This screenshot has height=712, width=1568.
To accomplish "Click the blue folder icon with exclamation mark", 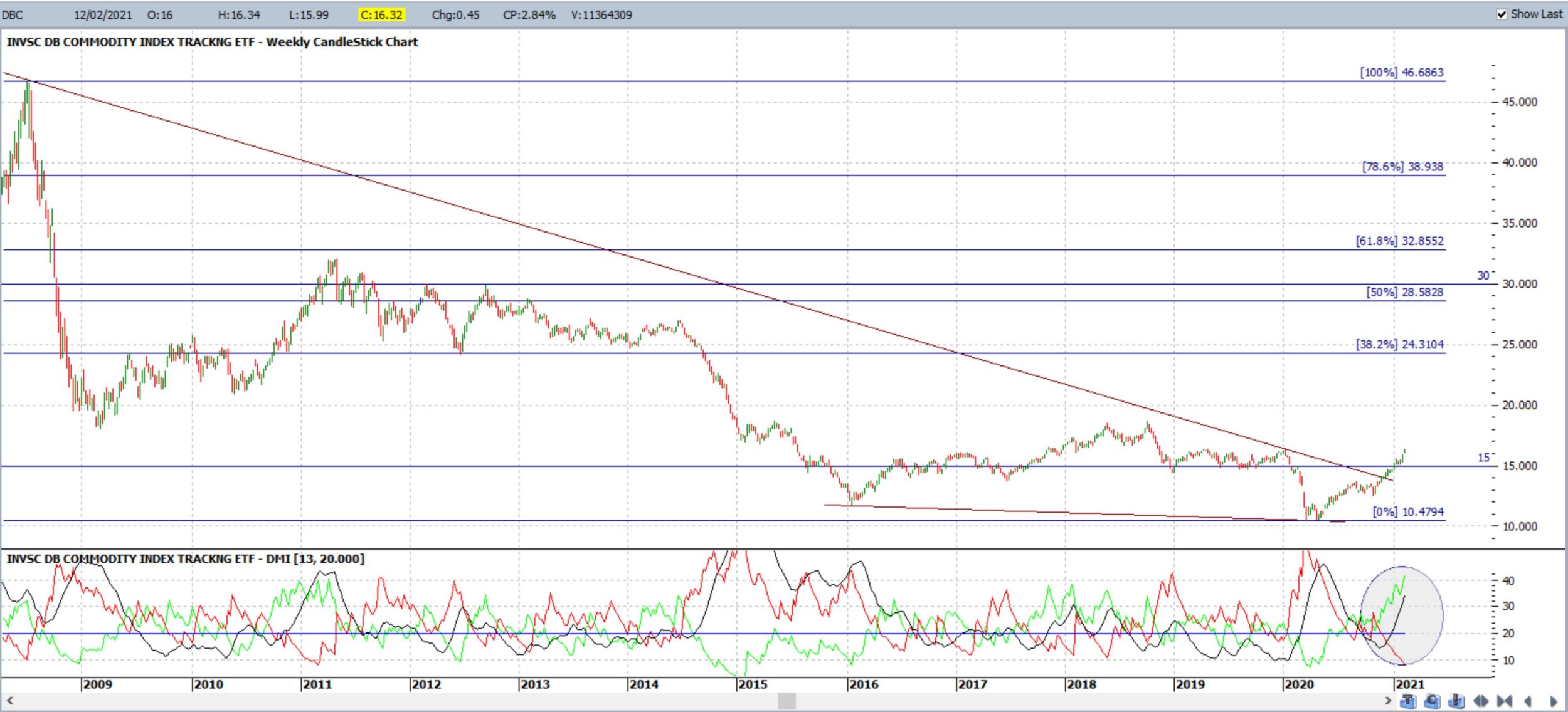I will [1456, 701].
